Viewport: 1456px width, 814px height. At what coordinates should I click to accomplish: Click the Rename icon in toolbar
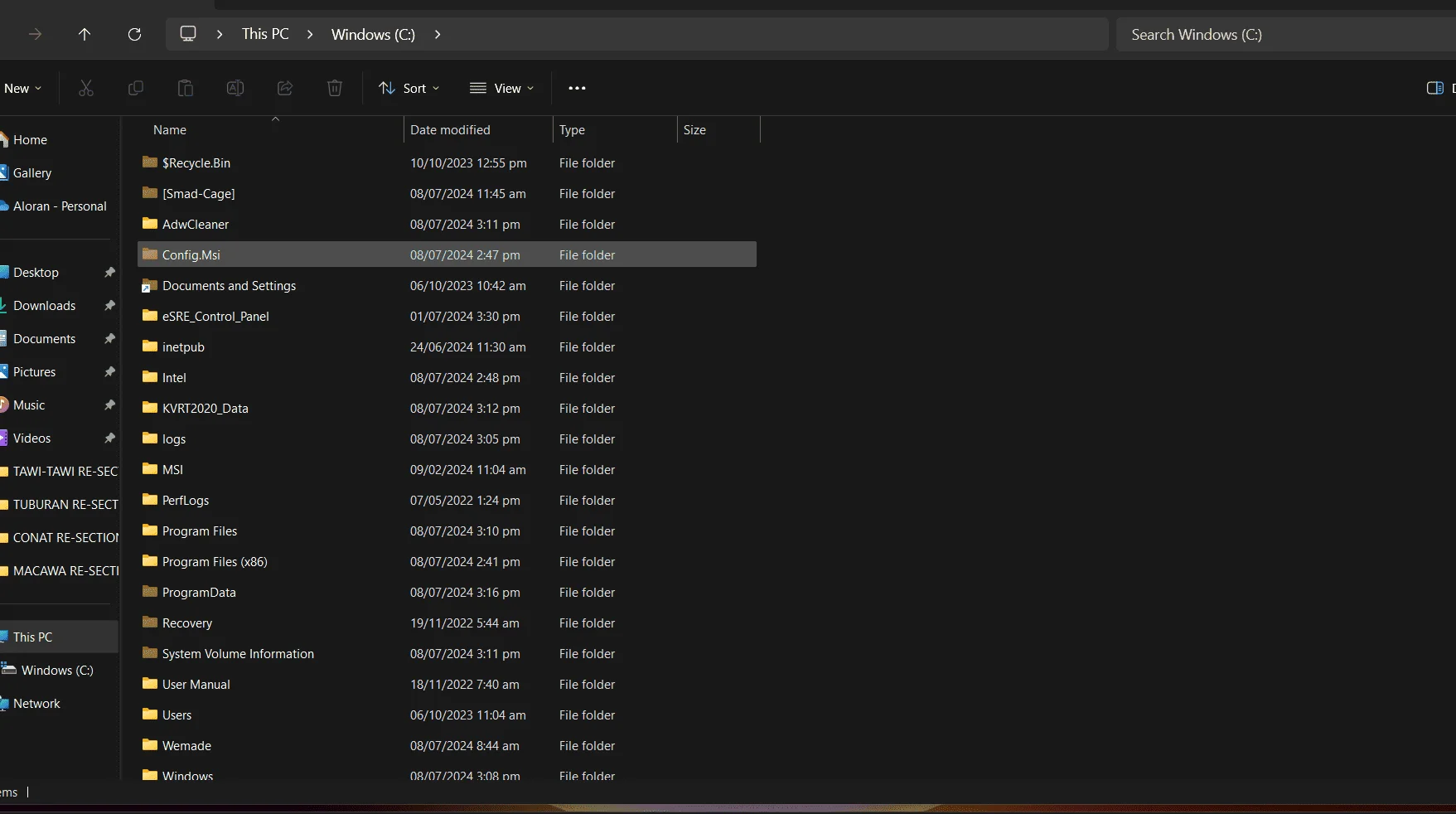[235, 88]
